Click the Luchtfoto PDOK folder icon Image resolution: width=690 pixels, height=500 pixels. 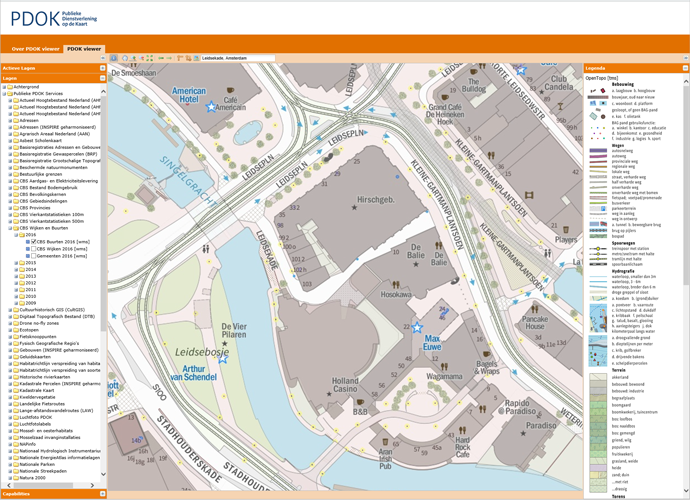(x=16, y=417)
